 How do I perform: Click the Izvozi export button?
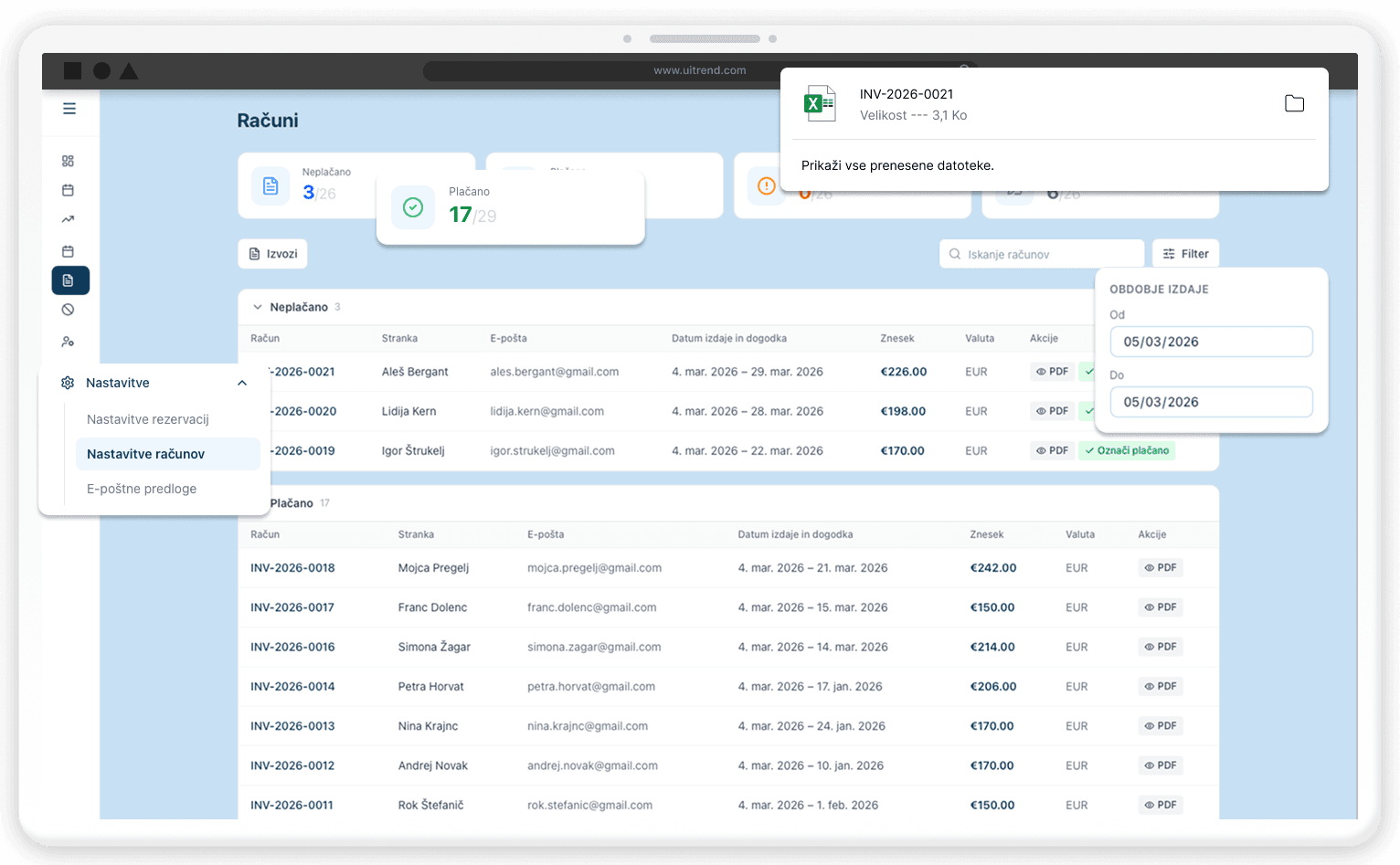pyautogui.click(x=273, y=254)
